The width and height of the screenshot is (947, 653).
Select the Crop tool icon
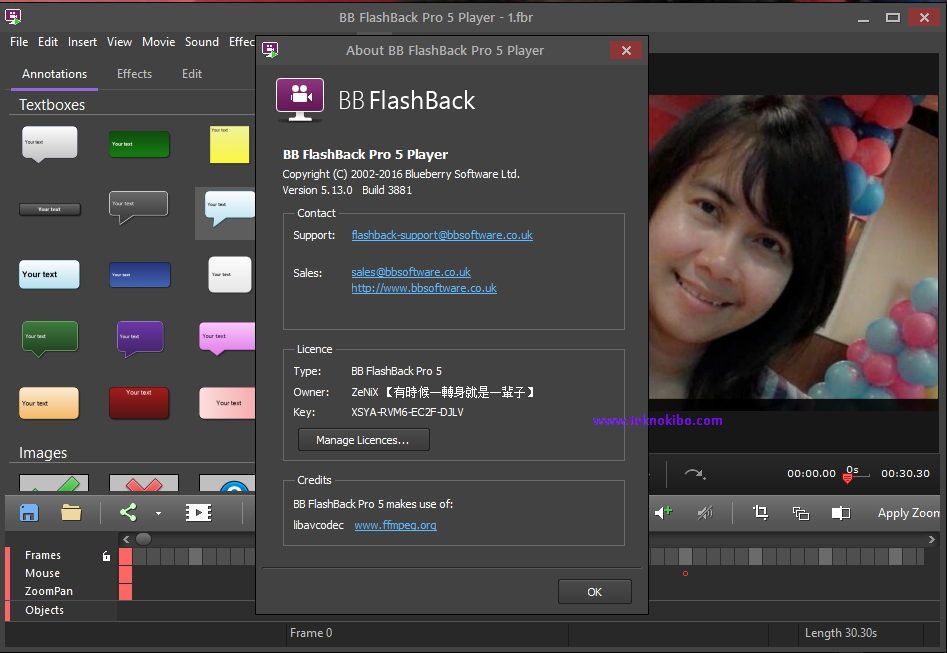[x=760, y=513]
